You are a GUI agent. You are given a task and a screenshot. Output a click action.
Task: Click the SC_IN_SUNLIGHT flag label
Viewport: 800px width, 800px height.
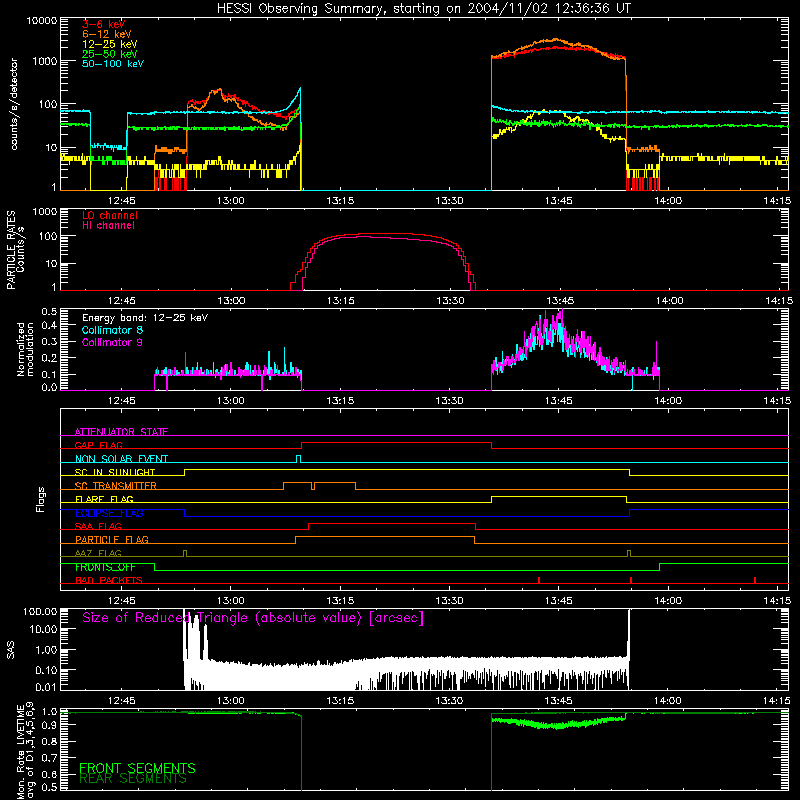click(115, 472)
